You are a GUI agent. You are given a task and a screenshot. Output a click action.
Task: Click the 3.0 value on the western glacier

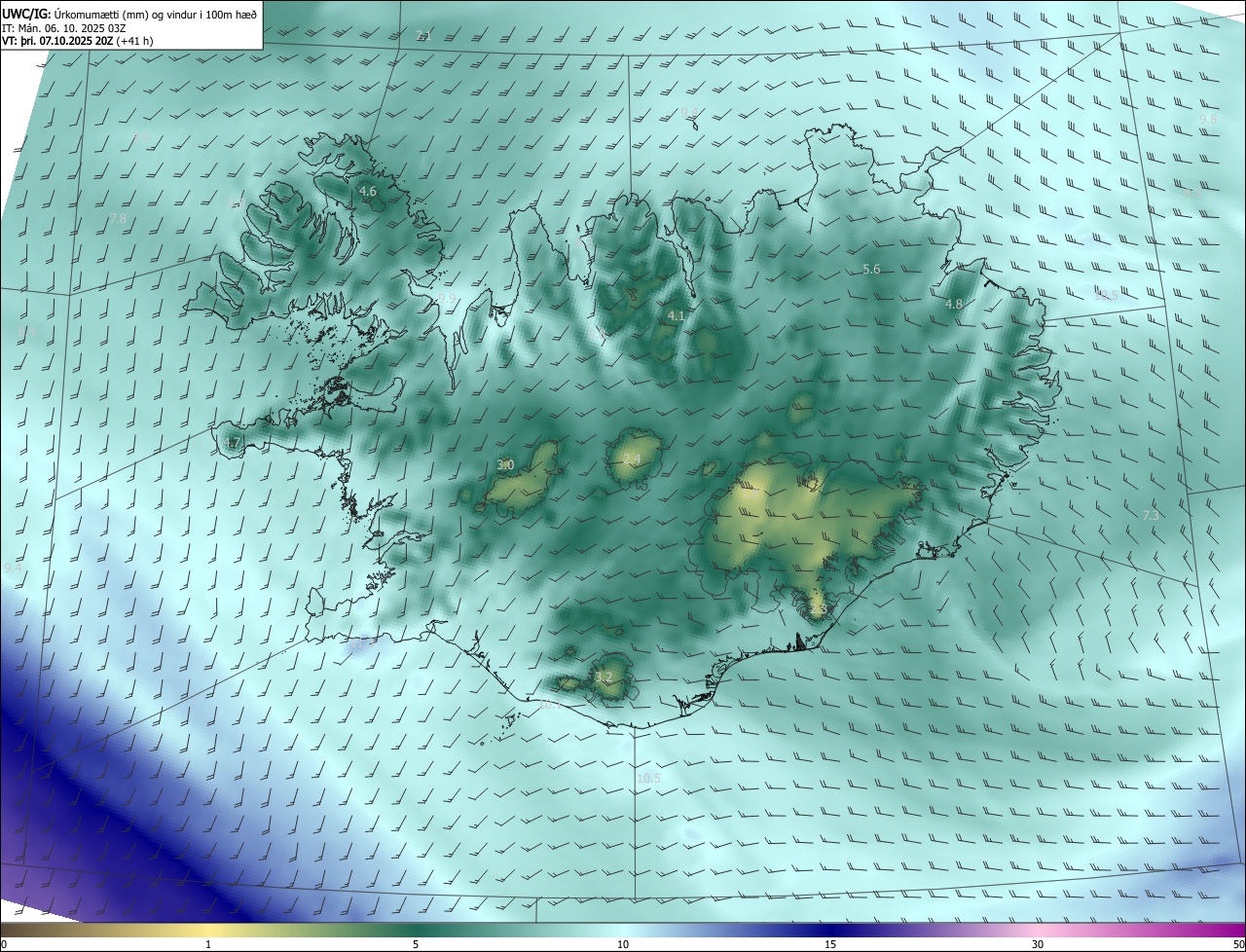click(505, 465)
